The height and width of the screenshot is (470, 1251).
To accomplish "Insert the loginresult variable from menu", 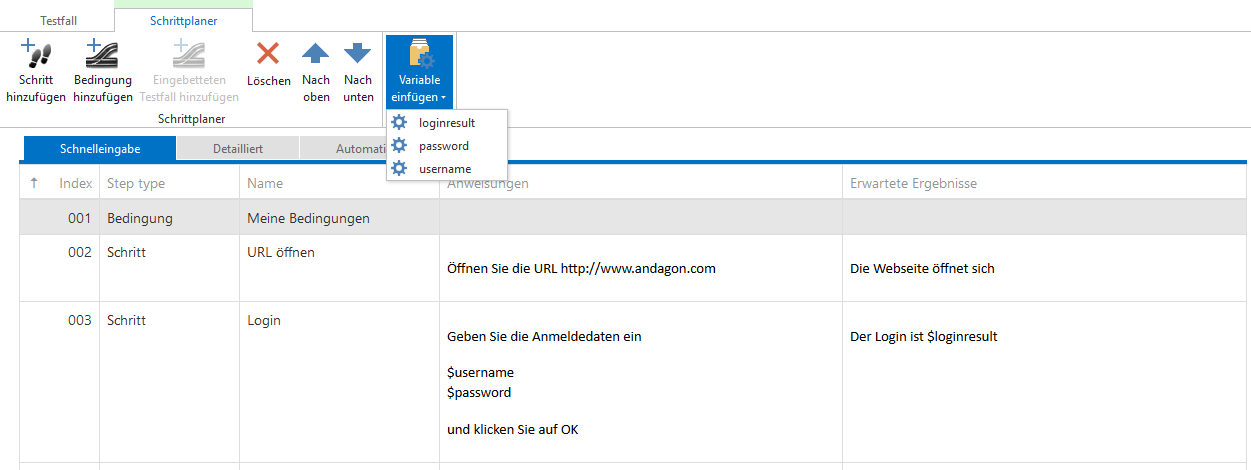I will [x=447, y=123].
